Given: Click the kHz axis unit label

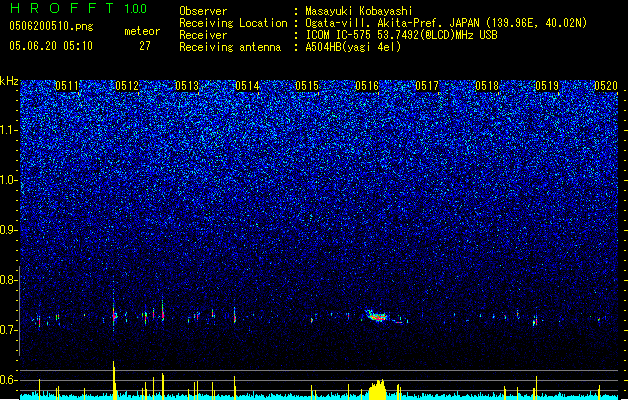Looking at the screenshot, I should 9,81.
